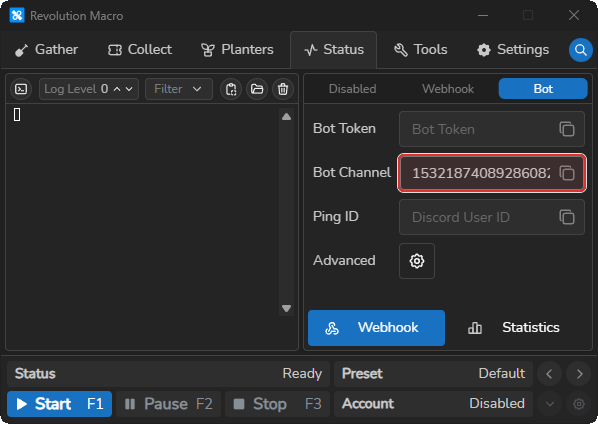Click the Bot Channel clipboard icon

pos(567,173)
